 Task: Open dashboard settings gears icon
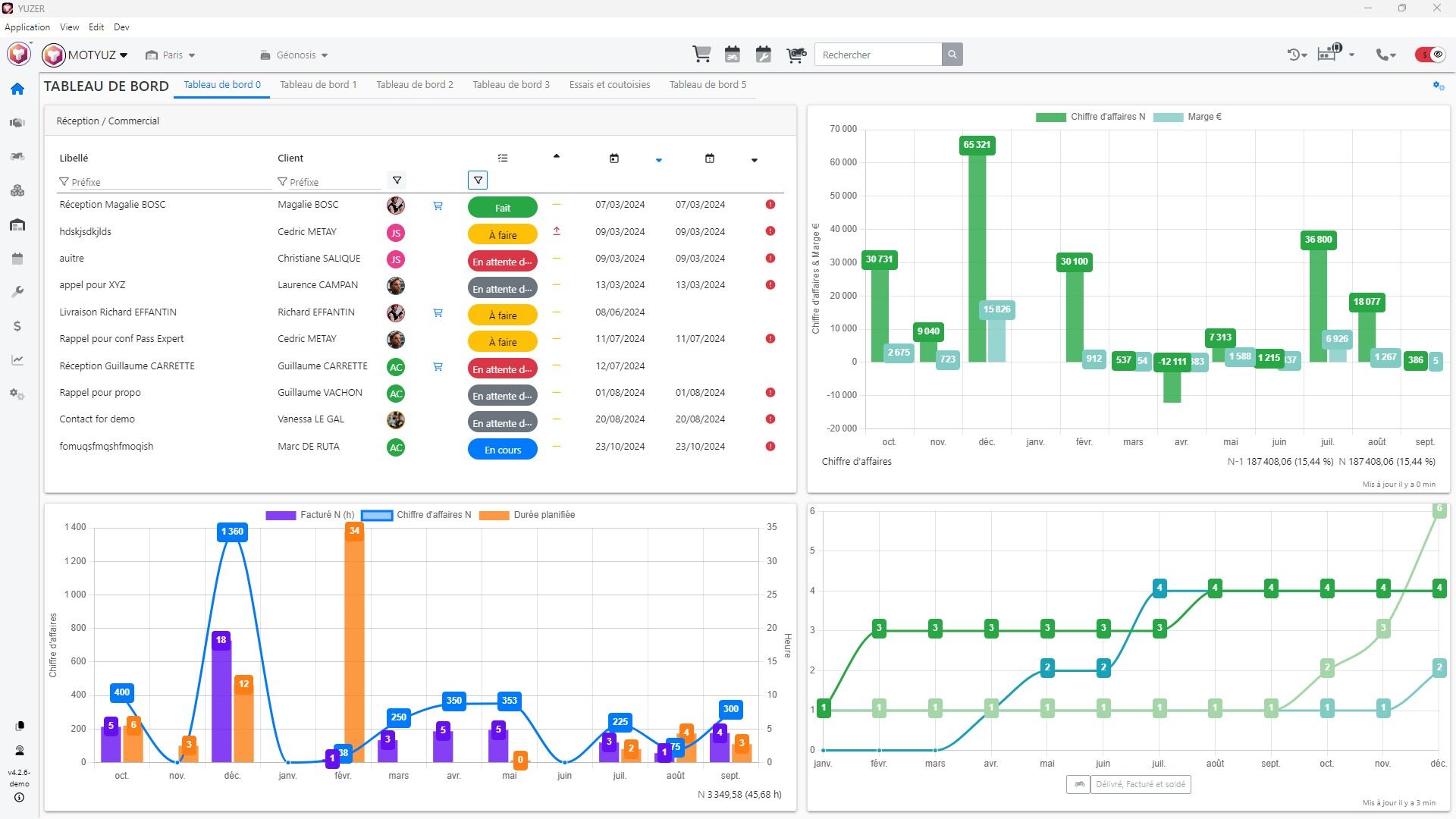[x=1438, y=86]
